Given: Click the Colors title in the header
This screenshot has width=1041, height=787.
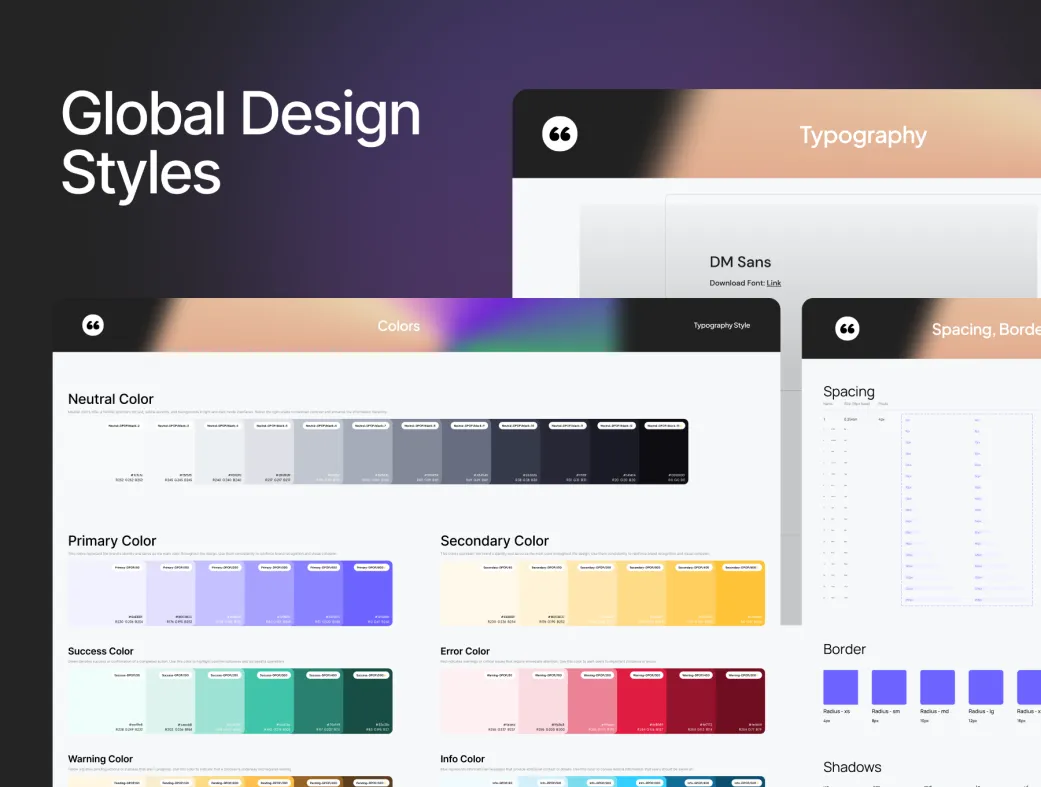Looking at the screenshot, I should 398,326.
